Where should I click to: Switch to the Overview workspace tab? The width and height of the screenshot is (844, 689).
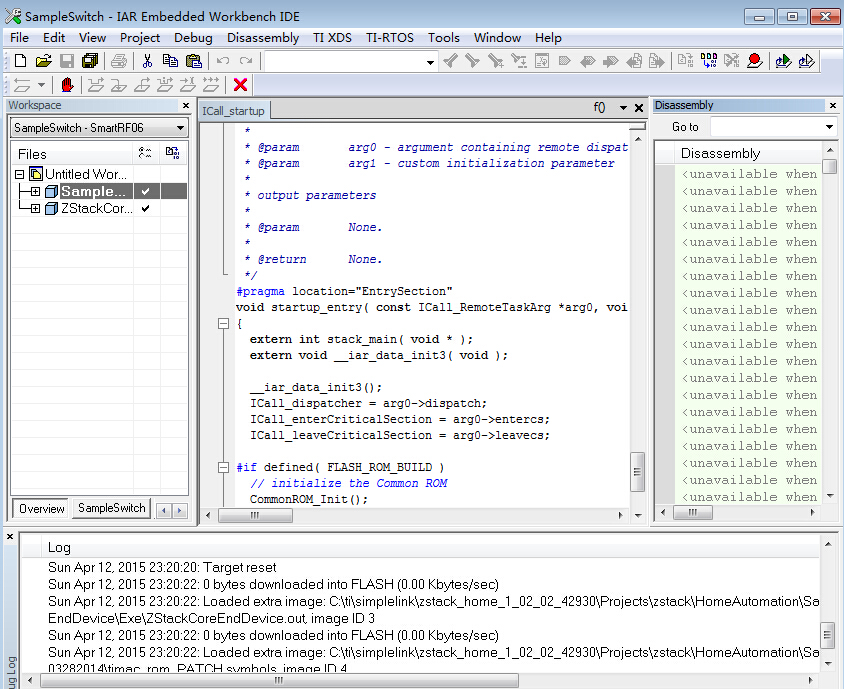[41, 509]
